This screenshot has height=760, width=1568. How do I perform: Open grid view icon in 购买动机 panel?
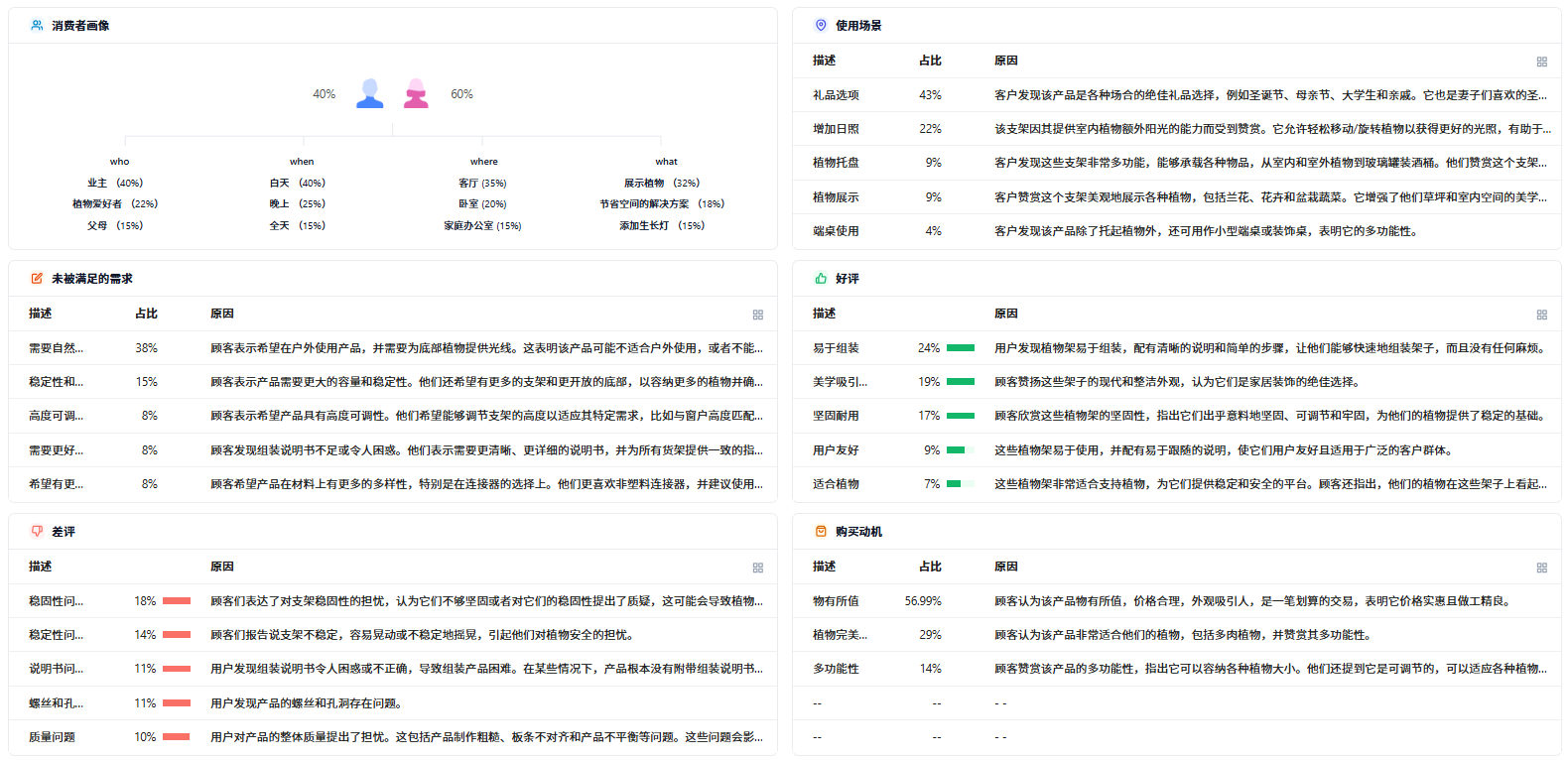pos(1542,568)
